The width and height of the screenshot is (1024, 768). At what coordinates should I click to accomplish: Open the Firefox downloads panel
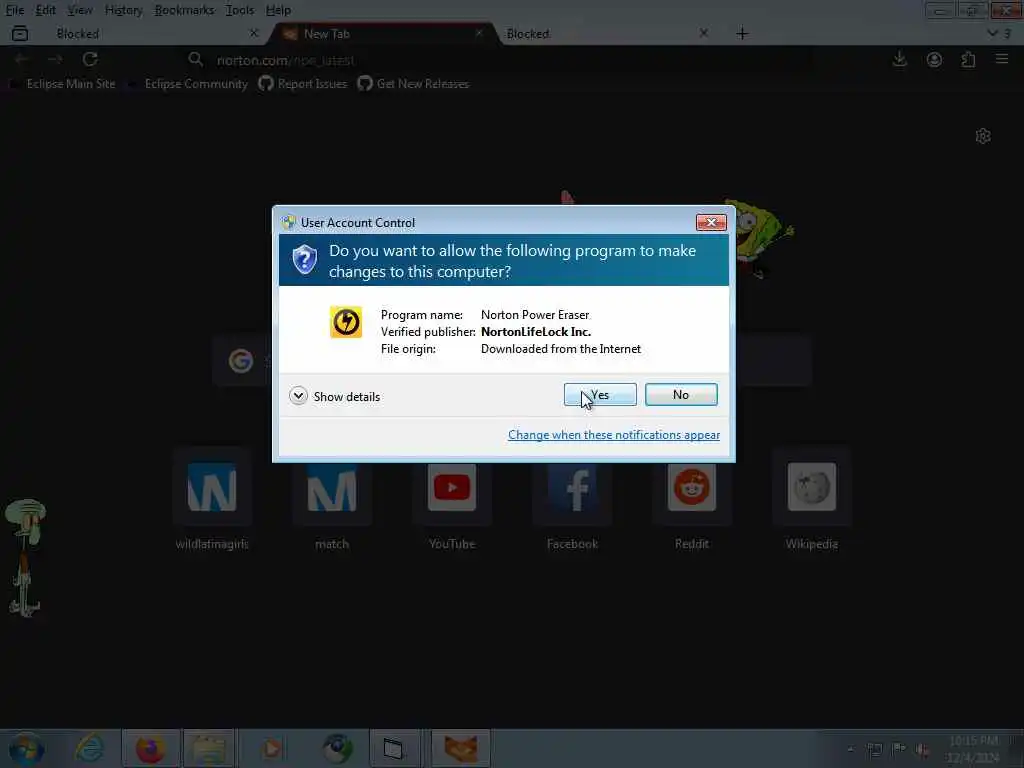(899, 59)
